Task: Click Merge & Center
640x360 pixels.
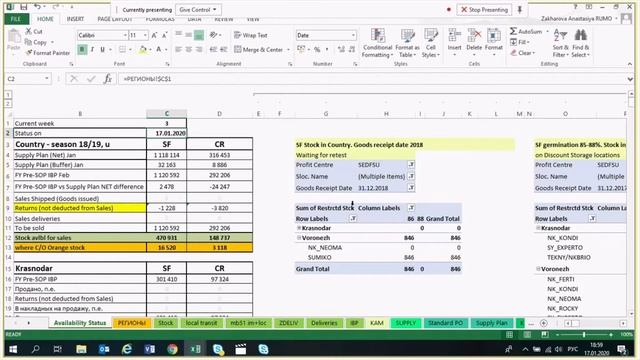Action: (259, 49)
